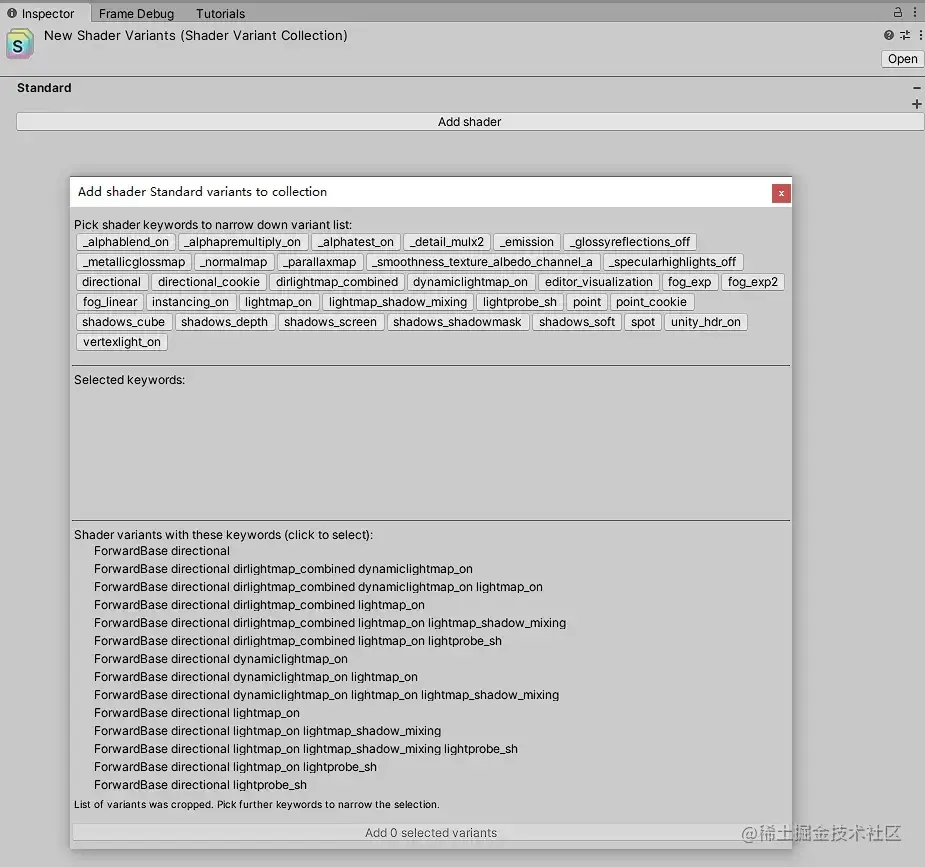Close the Add shader variants popup

coord(781,193)
